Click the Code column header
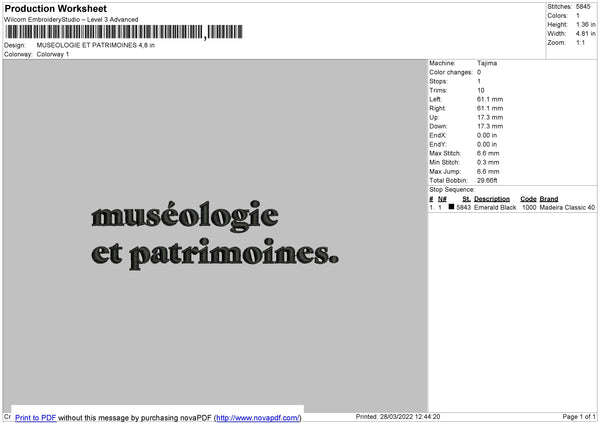Image resolution: width=600 pixels, height=424 pixels. (529, 198)
